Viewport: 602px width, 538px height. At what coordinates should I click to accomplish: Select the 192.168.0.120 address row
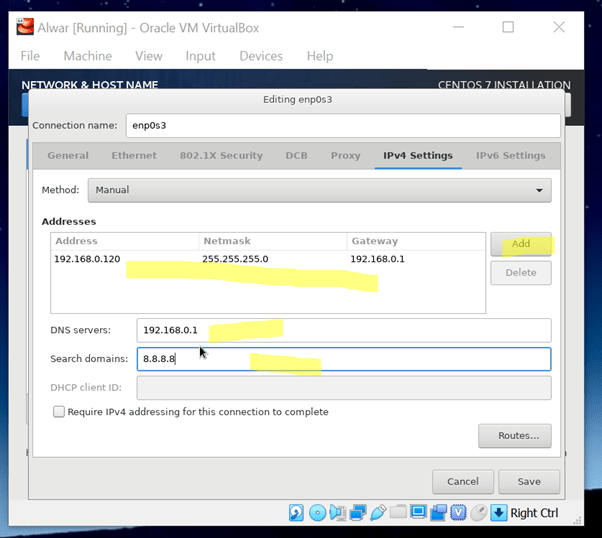(x=88, y=259)
